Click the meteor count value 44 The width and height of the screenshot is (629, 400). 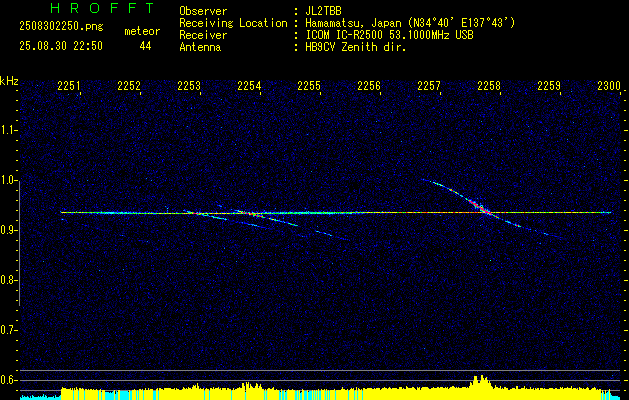(x=145, y=46)
